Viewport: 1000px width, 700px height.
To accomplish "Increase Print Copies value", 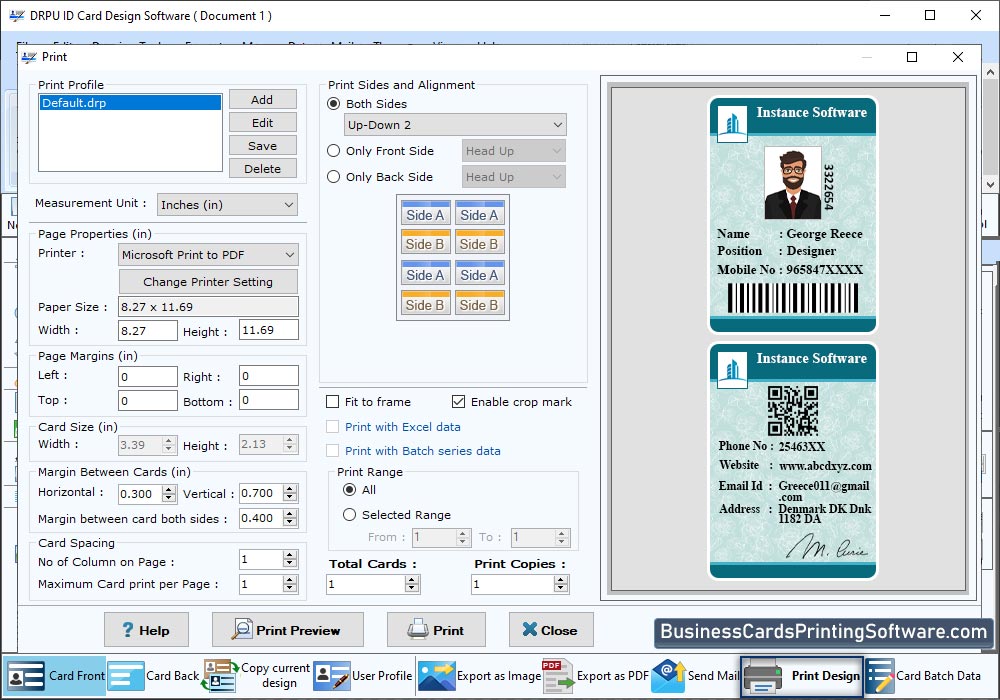I will (x=561, y=580).
